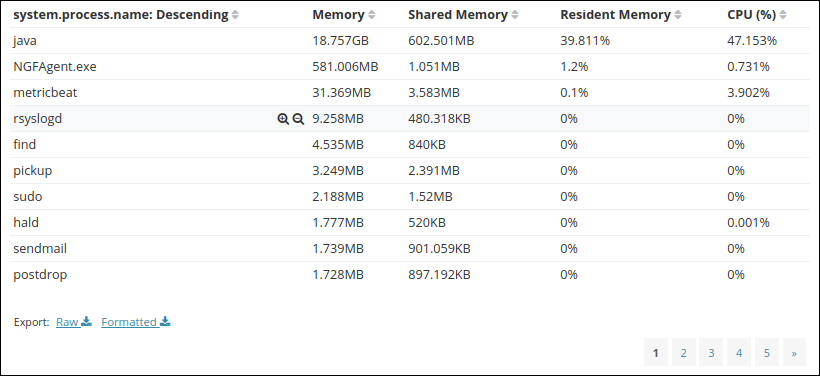
Task: Sort by CPU (%) arrow icon
Action: pos(783,15)
